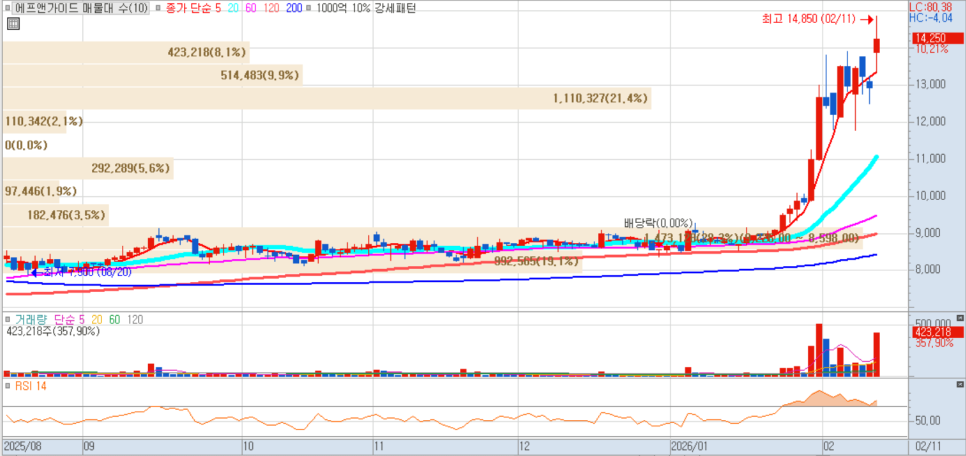Click the red 14,250 current price tag
The image size is (966, 456).
click(936, 38)
